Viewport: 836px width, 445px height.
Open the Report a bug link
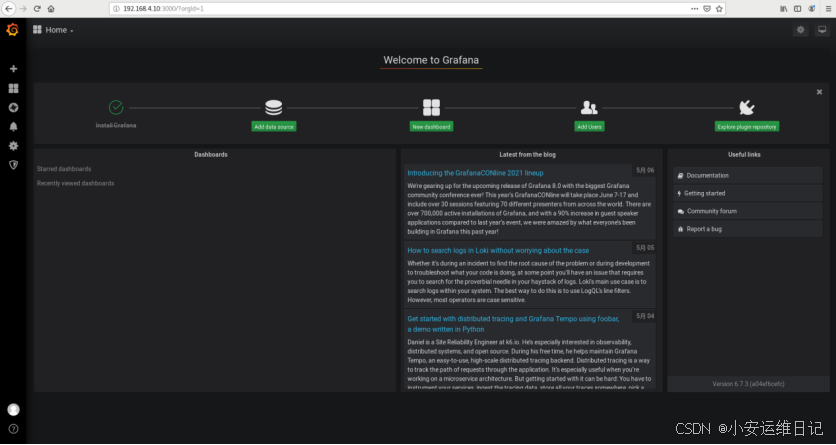(x=747, y=229)
